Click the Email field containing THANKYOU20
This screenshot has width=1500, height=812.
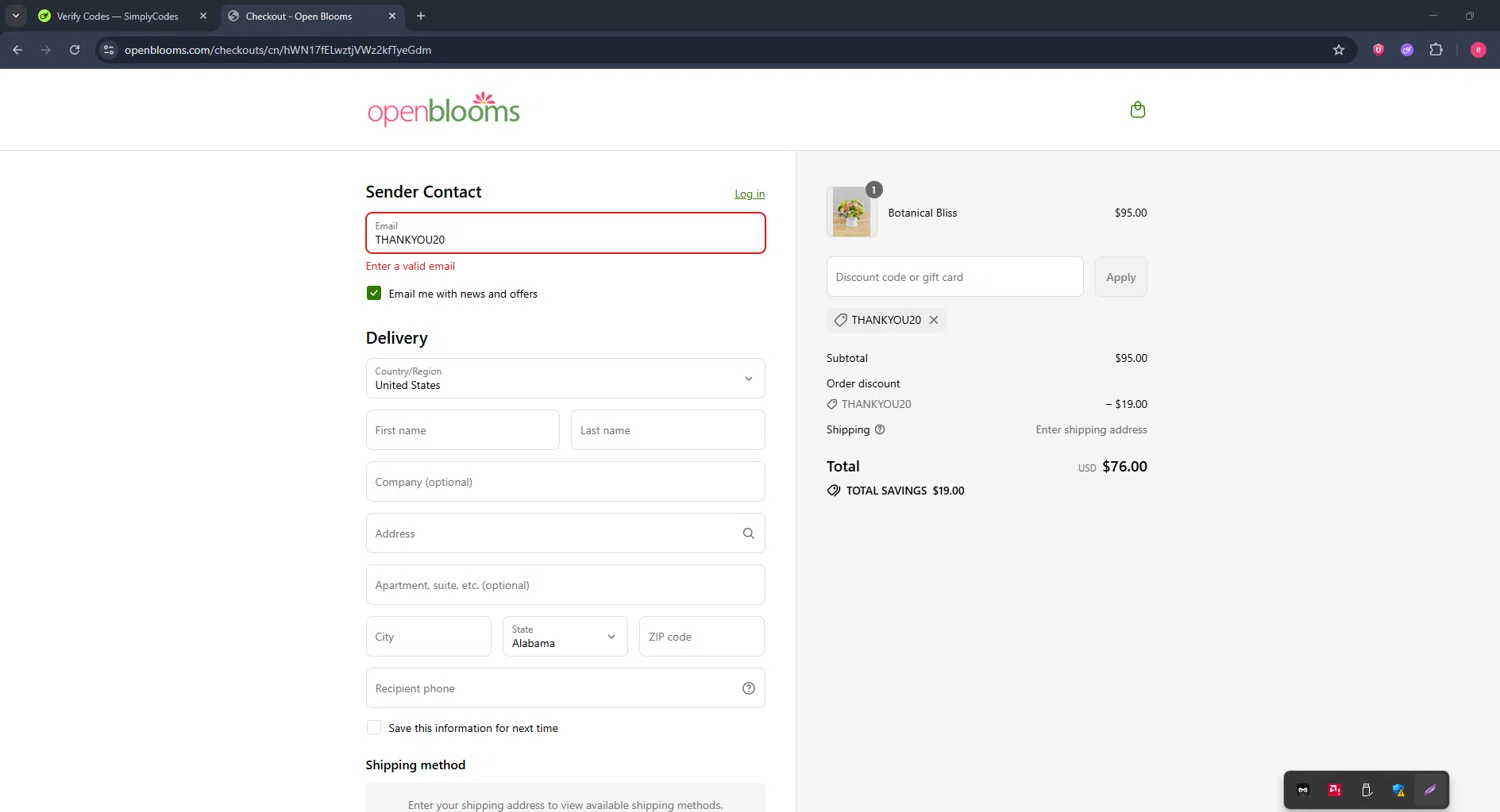point(565,233)
